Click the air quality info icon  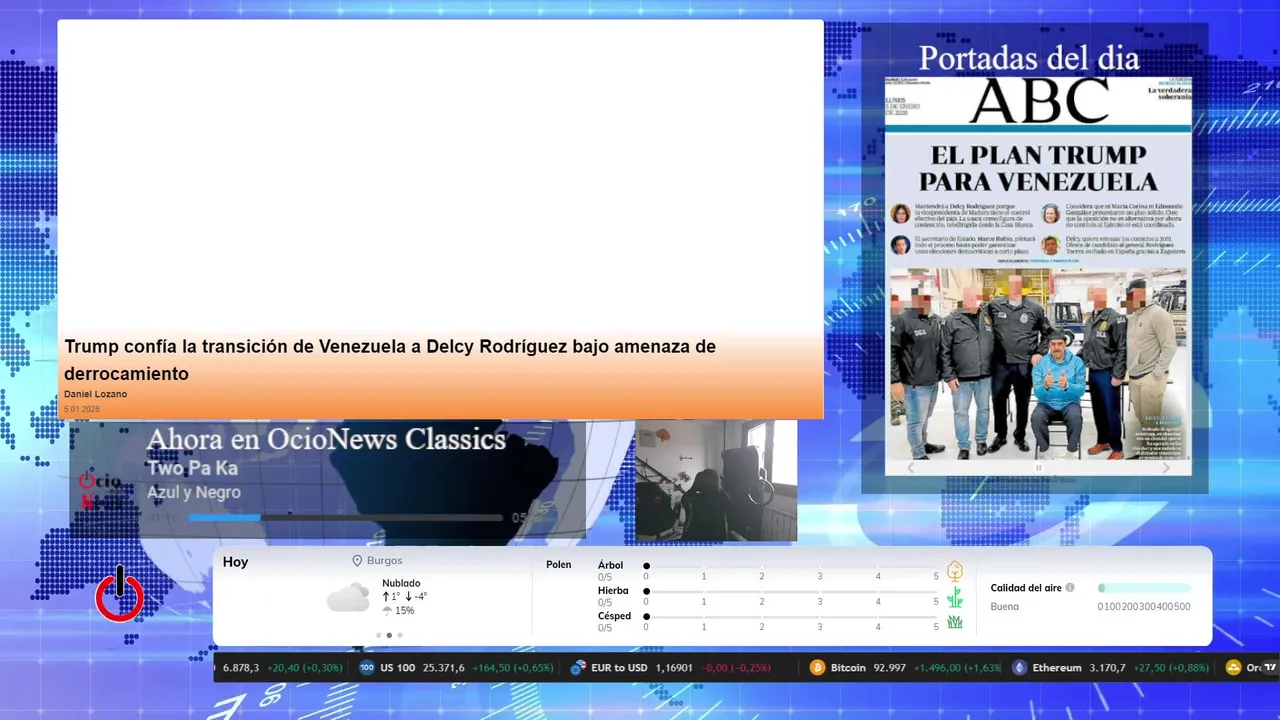click(x=1070, y=588)
